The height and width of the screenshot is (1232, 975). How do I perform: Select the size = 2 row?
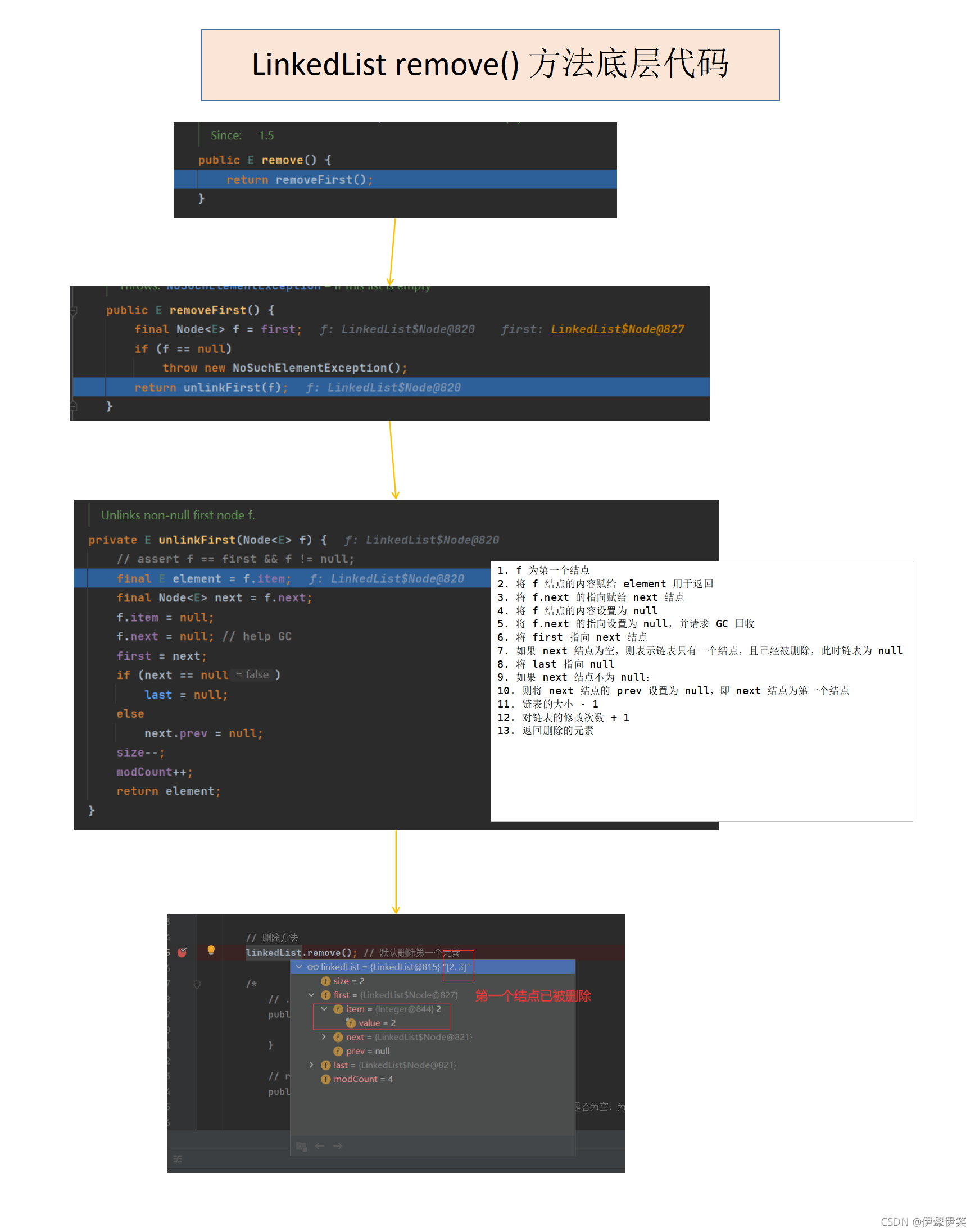point(433,981)
